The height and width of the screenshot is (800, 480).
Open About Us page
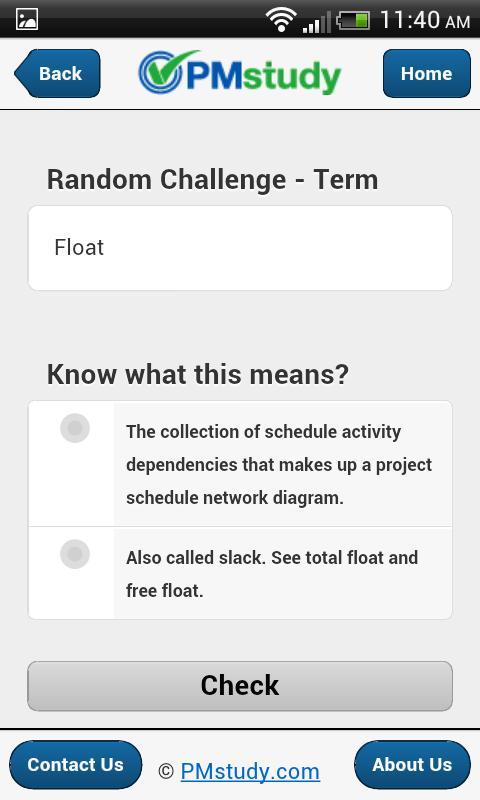[x=412, y=765]
